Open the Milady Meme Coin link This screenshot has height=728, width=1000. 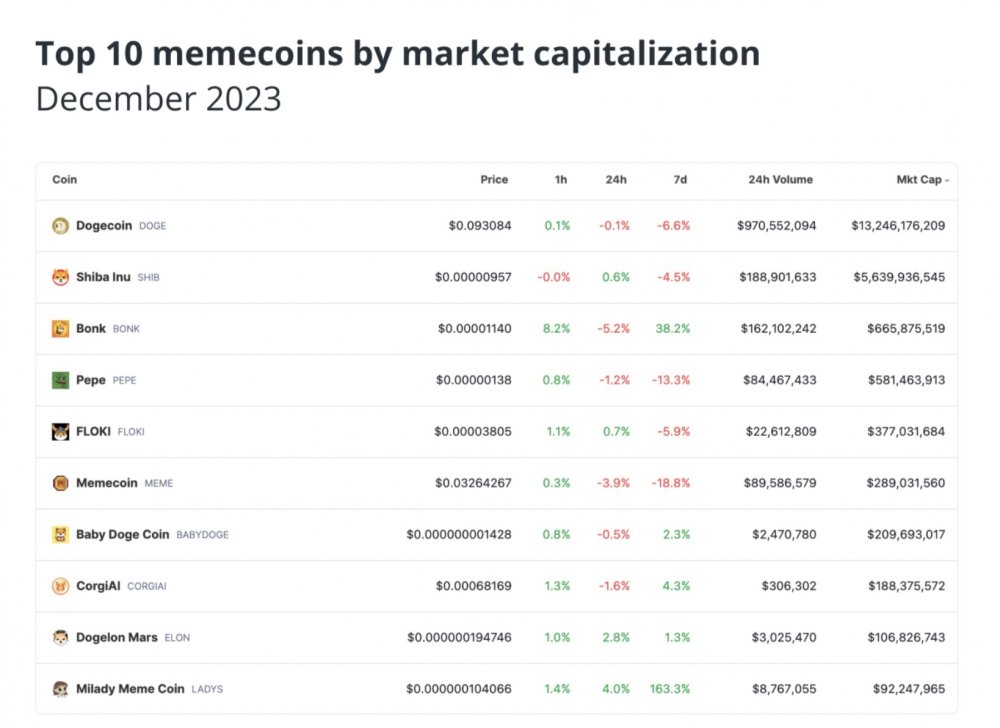pos(130,689)
